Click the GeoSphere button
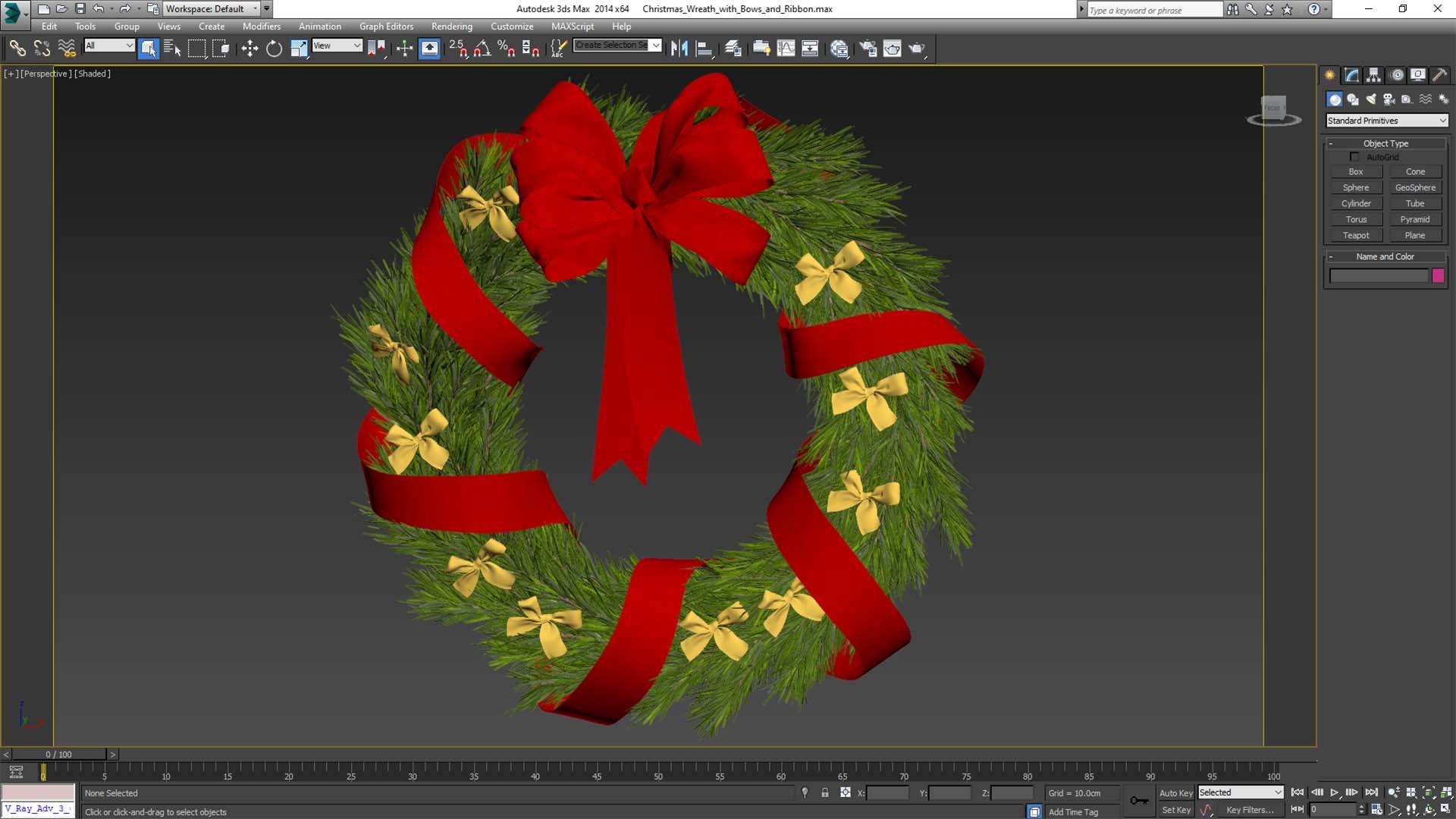This screenshot has width=1456, height=819. (1415, 188)
